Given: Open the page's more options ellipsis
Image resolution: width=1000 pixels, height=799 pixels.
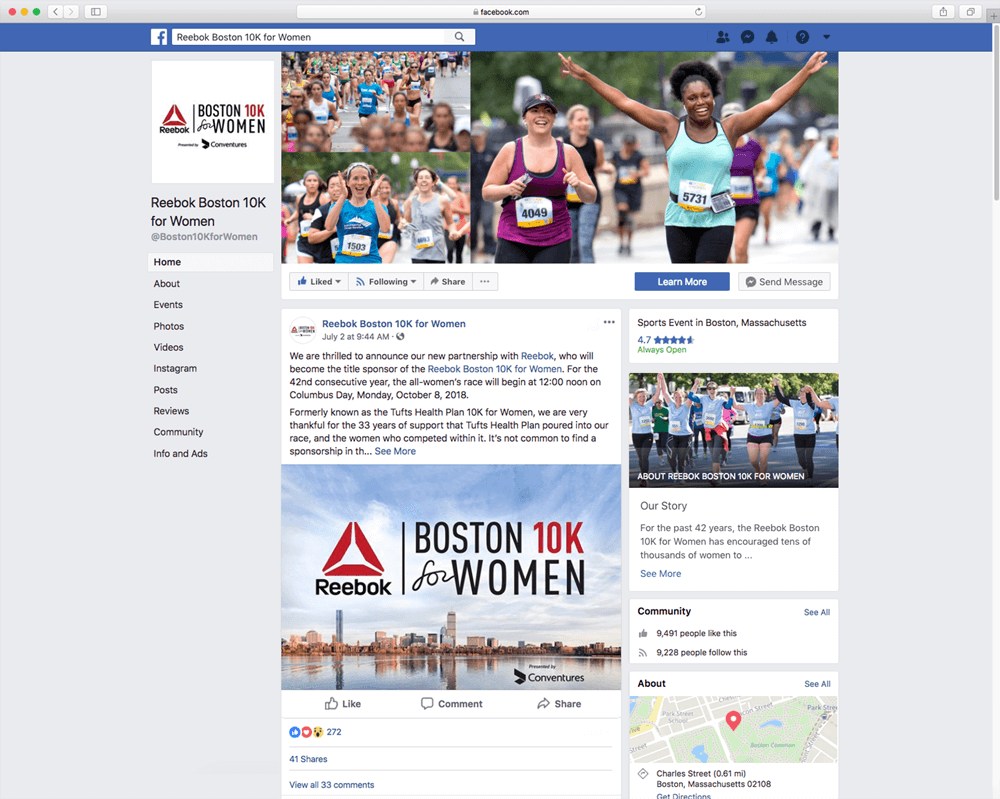Looking at the screenshot, I should 485,282.
